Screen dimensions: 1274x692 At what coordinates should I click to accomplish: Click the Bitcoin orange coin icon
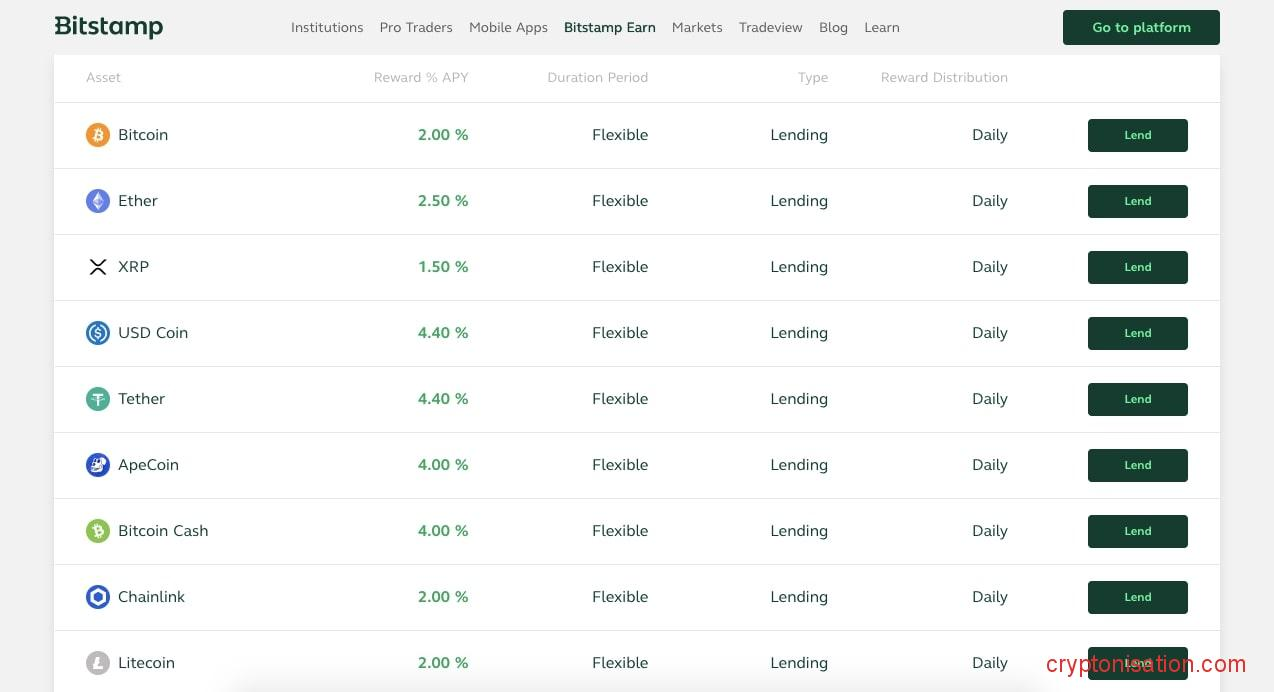coord(97,135)
